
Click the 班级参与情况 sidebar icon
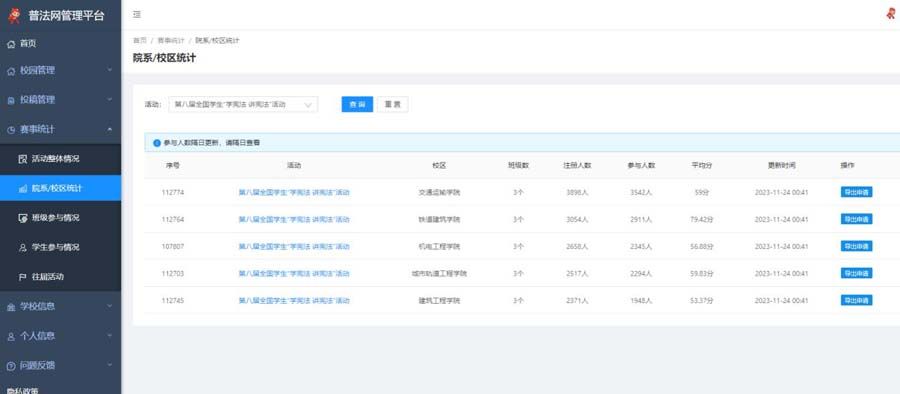(x=23, y=218)
